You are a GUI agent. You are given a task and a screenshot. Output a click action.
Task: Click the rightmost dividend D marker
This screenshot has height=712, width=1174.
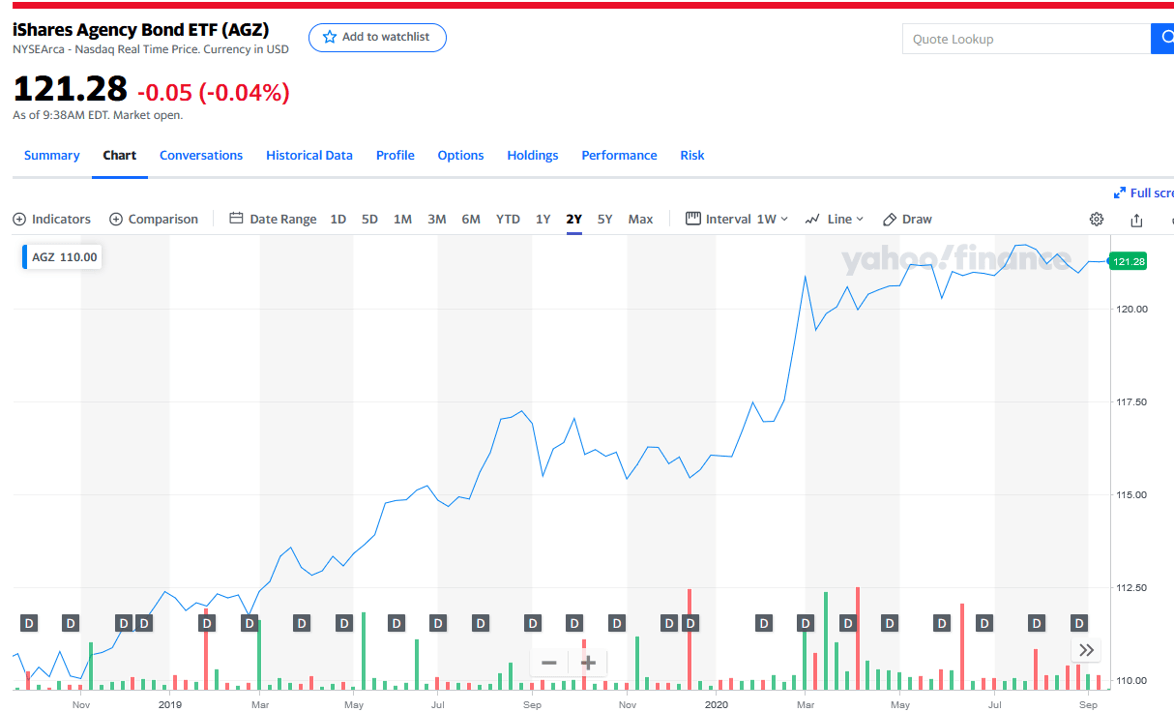click(x=1079, y=623)
